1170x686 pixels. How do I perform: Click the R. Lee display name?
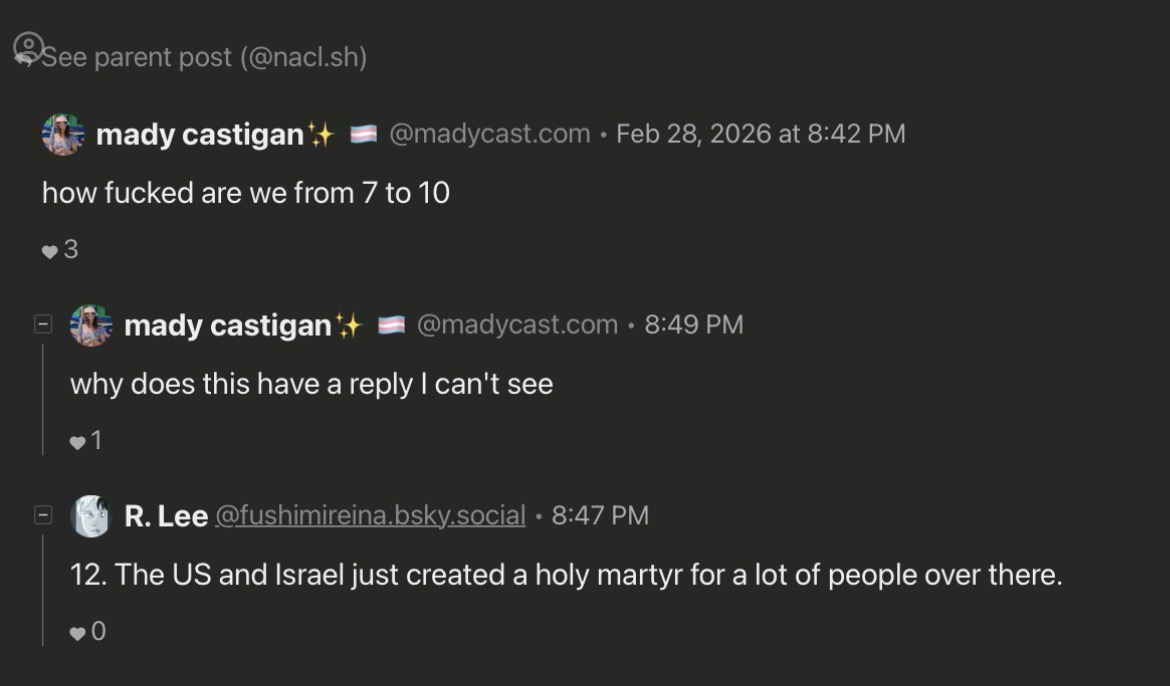tap(166, 516)
